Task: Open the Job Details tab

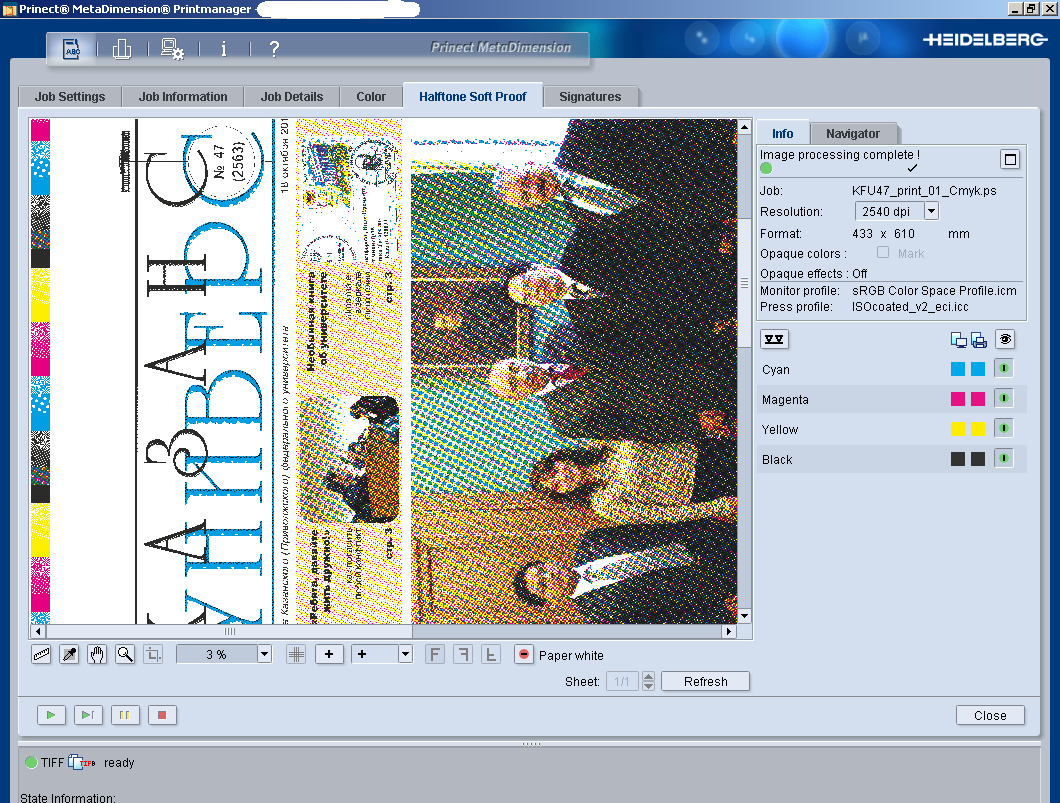Action: pyautogui.click(x=292, y=97)
